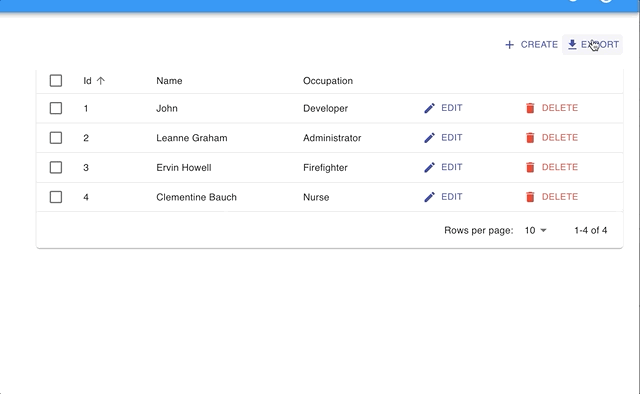Click the pencil icon for Leanne Graham
Viewport: 640px width, 394px height.
429,138
